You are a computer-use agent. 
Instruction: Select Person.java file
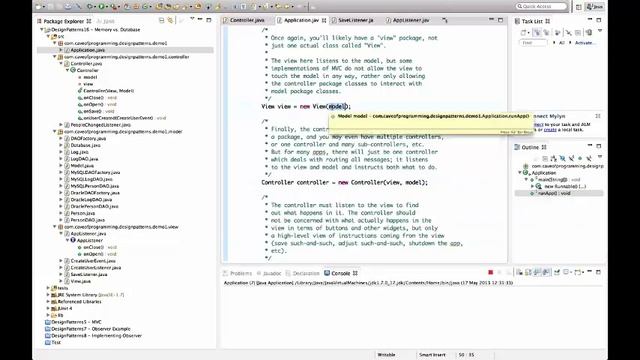[x=83, y=213]
